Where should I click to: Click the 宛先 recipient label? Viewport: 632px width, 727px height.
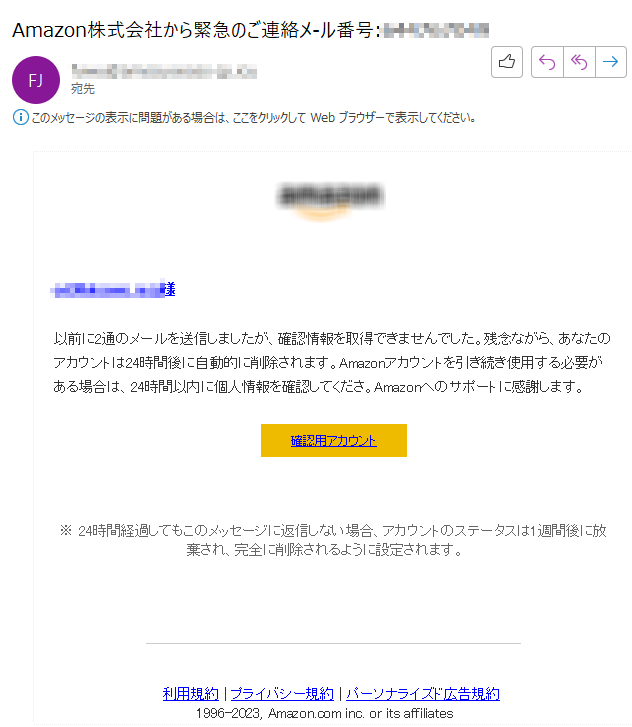point(83,89)
